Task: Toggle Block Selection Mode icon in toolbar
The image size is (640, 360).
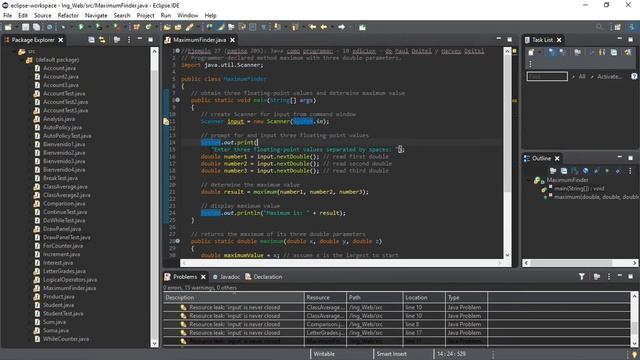Action: coord(253,27)
